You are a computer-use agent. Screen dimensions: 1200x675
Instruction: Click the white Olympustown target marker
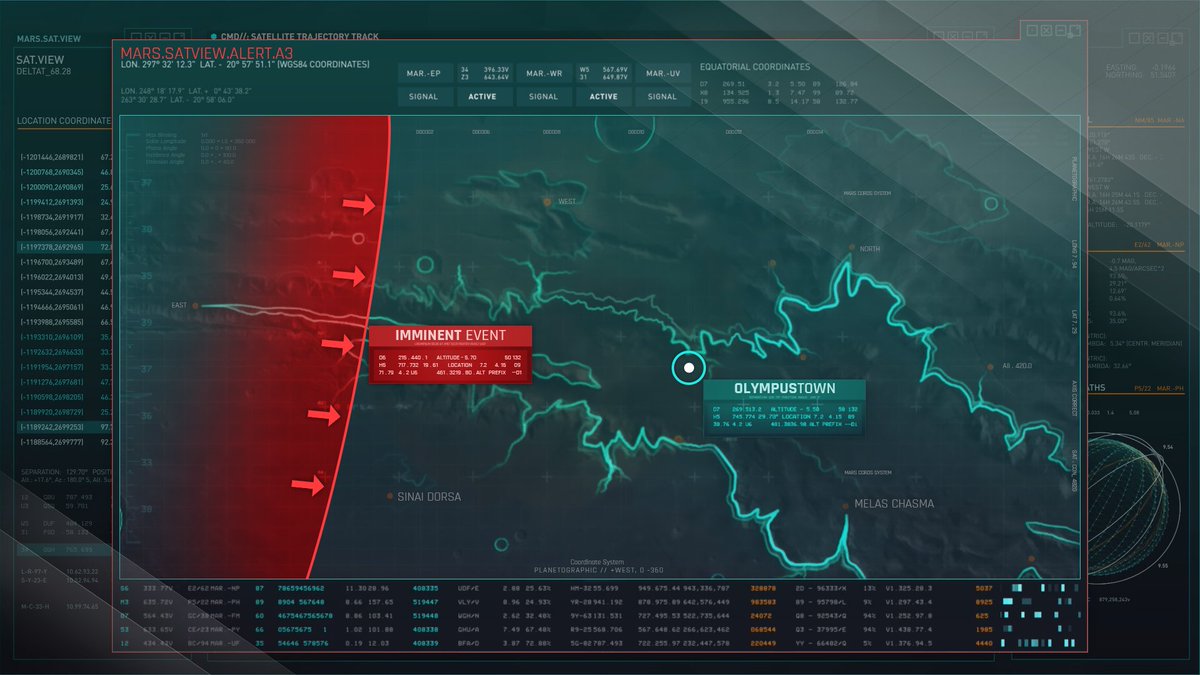(x=689, y=368)
